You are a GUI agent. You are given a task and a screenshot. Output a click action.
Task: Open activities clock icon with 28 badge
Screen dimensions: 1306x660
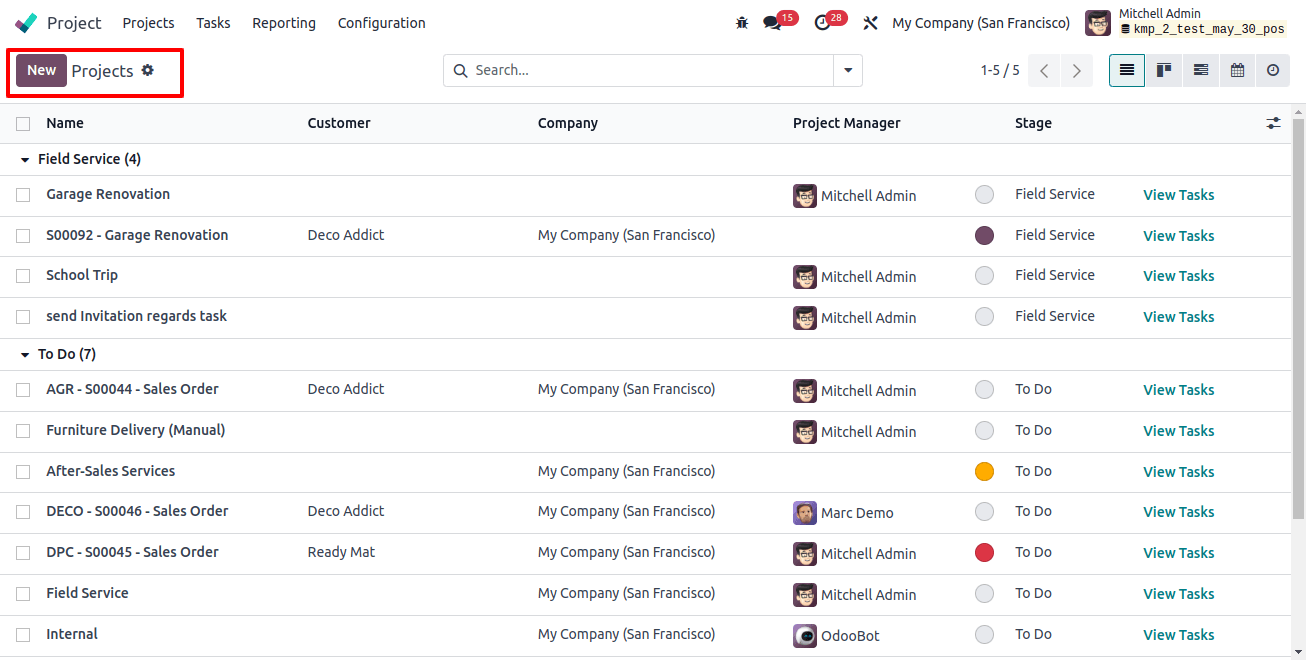coord(823,23)
